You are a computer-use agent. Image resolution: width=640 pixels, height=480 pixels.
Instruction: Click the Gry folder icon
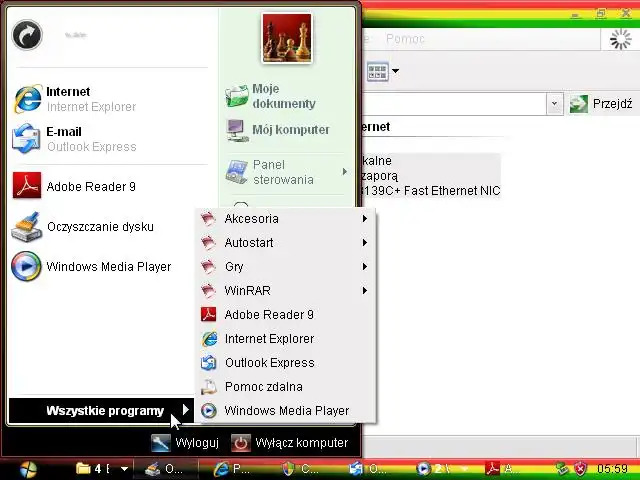208,267
